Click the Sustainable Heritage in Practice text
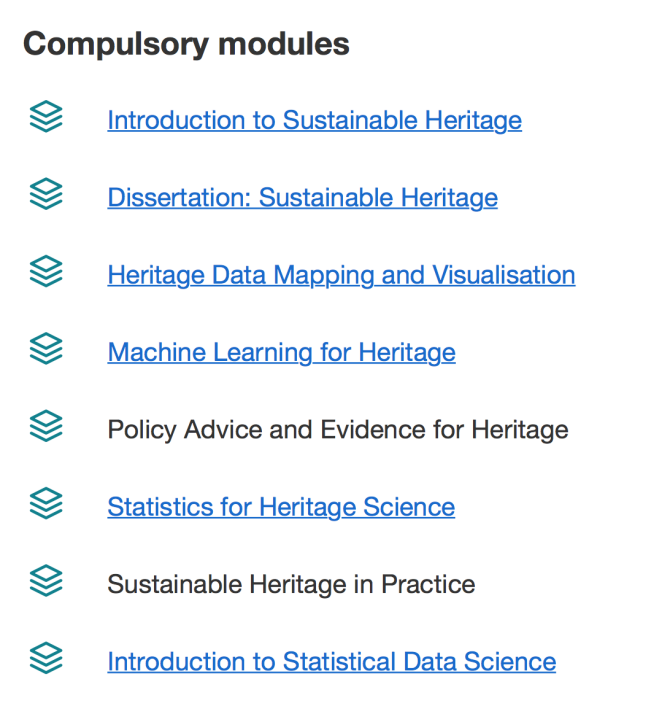This screenshot has height=706, width=670. coord(291,584)
